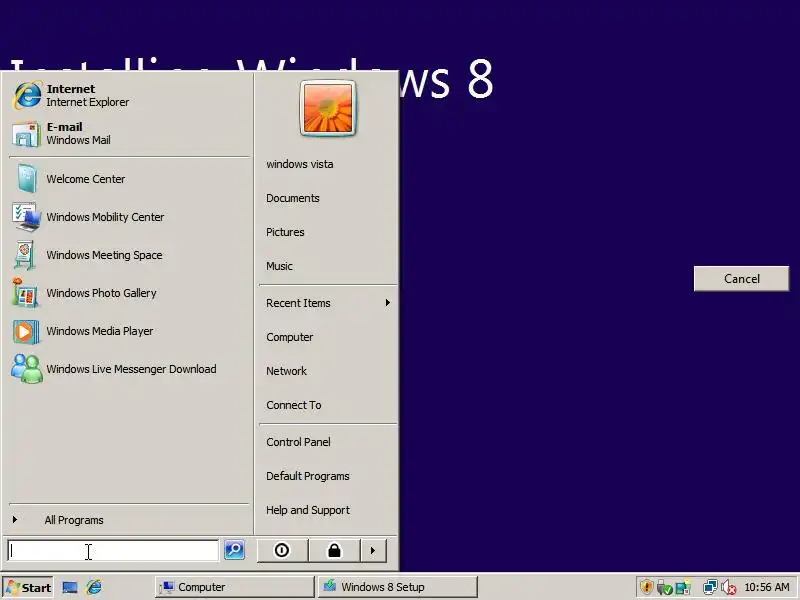The width and height of the screenshot is (800, 600).
Task: Select Connect To option
Action: pyautogui.click(x=293, y=405)
